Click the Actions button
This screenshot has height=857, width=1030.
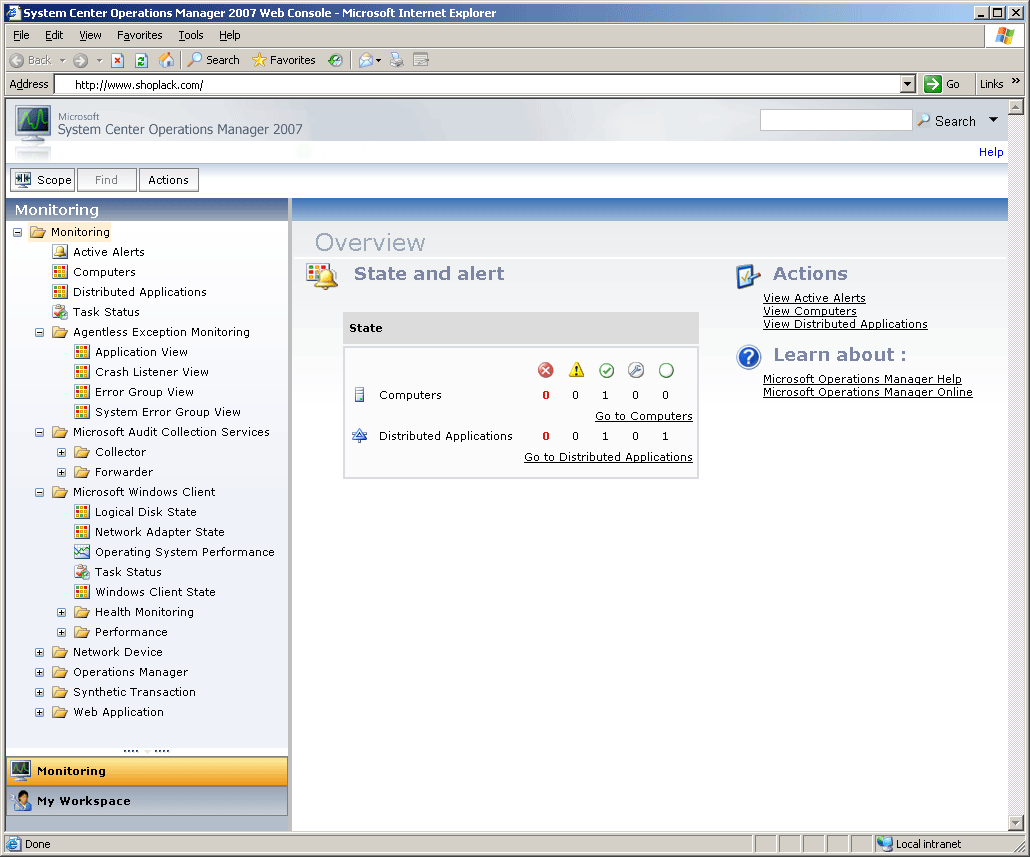tap(168, 180)
